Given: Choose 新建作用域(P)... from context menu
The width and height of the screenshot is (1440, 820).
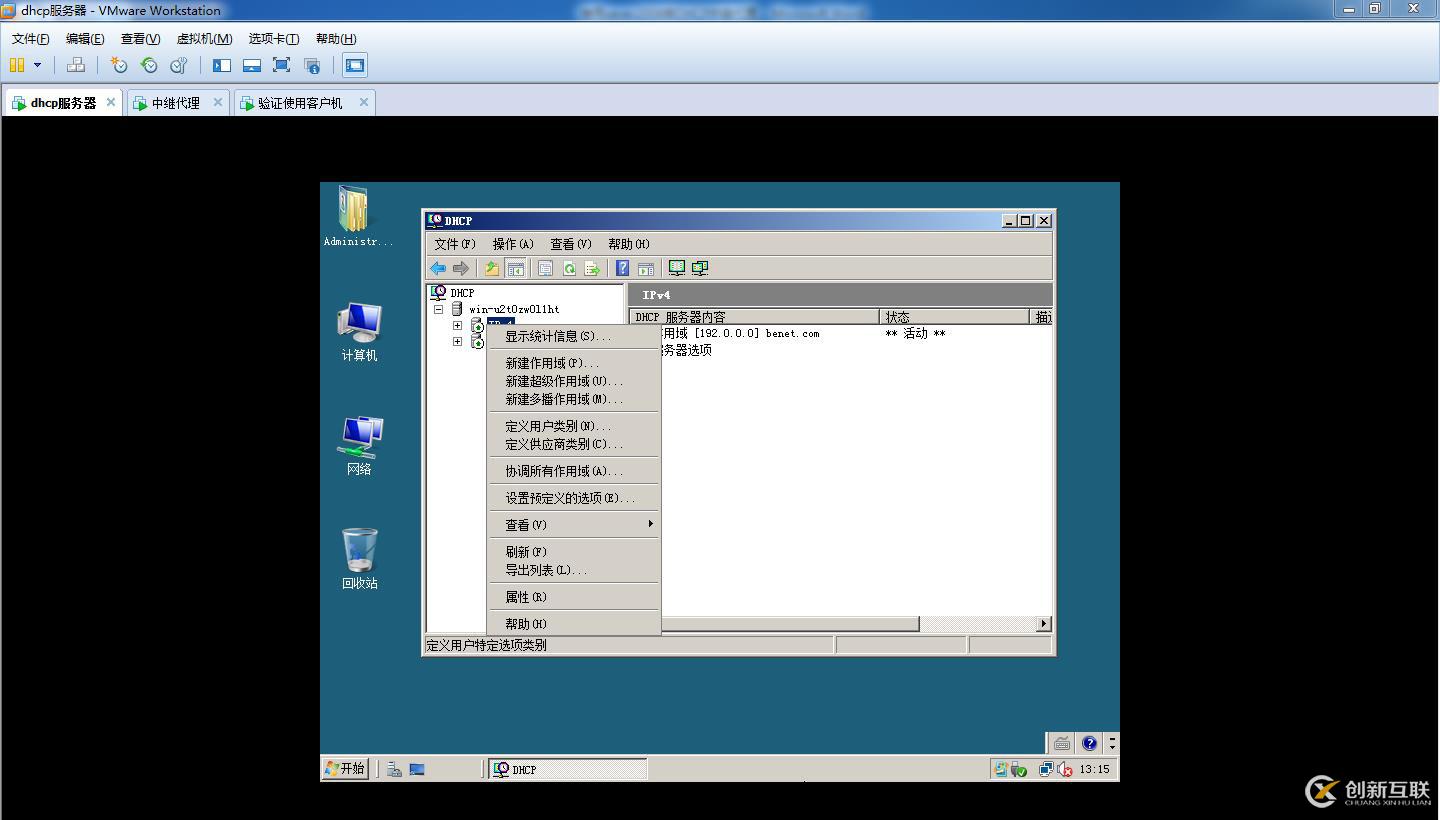Looking at the screenshot, I should [x=574, y=363].
